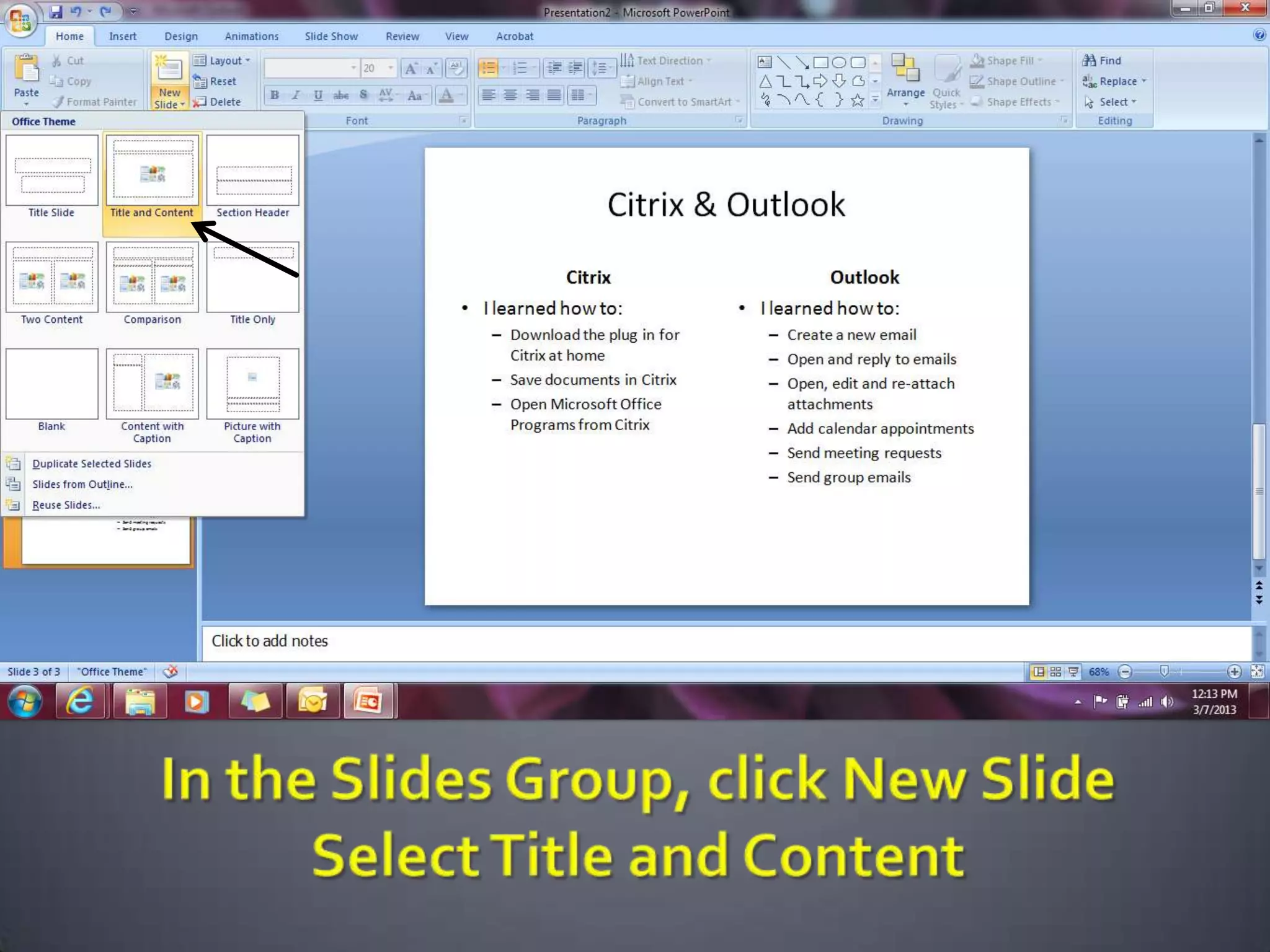Toggle Italic formatting
Screen dimensions: 1270x952
(296, 95)
